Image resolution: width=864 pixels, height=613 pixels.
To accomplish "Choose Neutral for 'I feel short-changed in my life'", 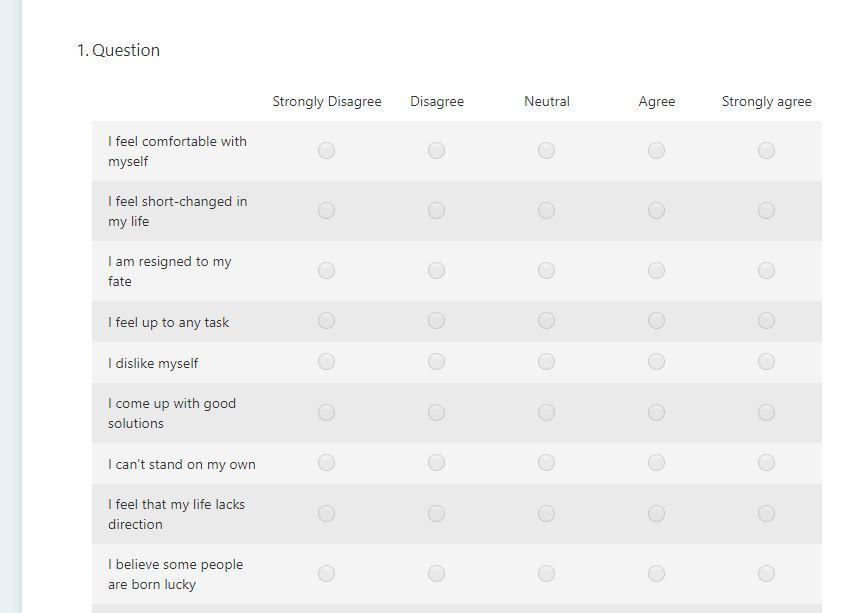I will click(x=546, y=210).
